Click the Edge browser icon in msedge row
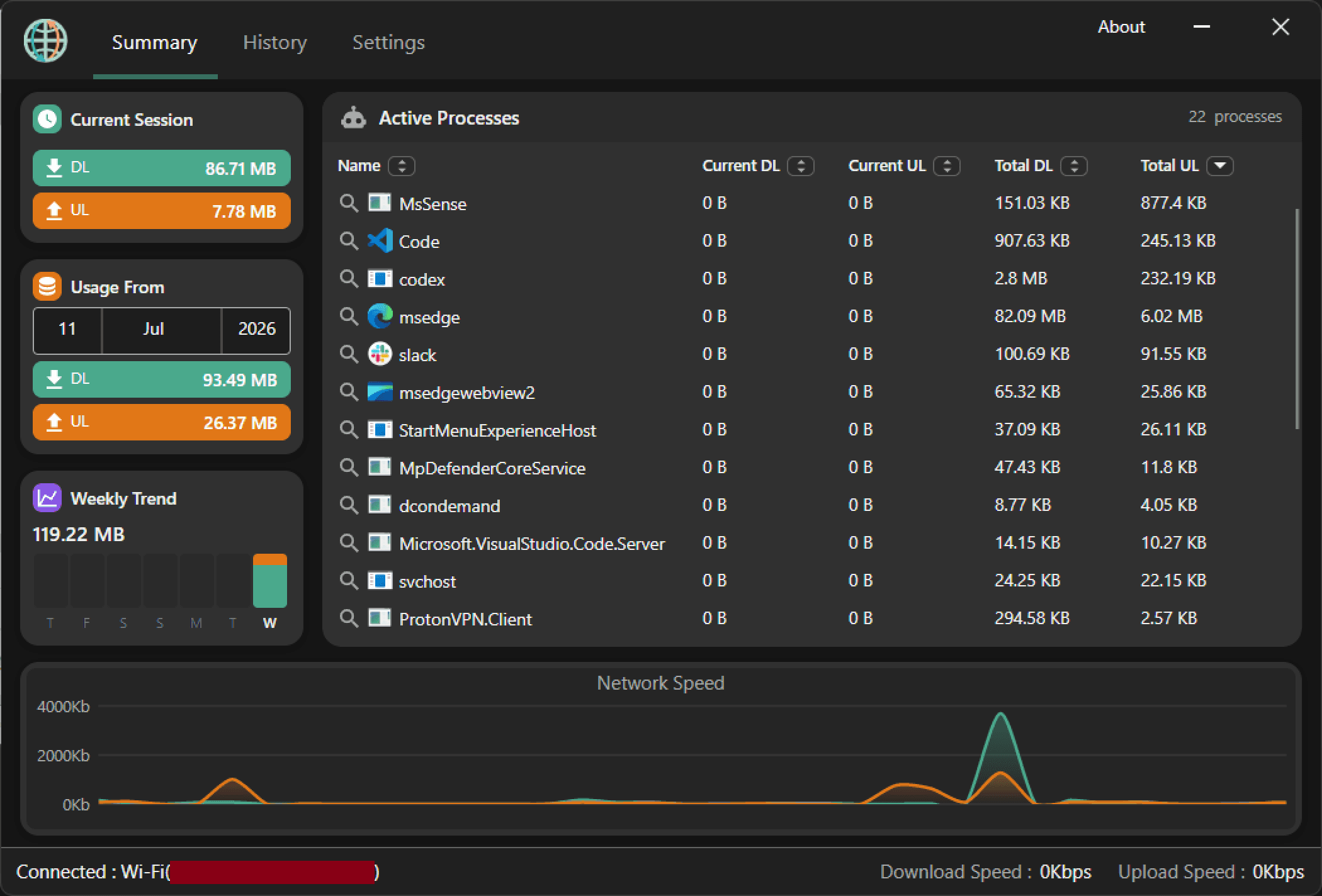Image resolution: width=1322 pixels, height=896 pixels. tap(380, 316)
